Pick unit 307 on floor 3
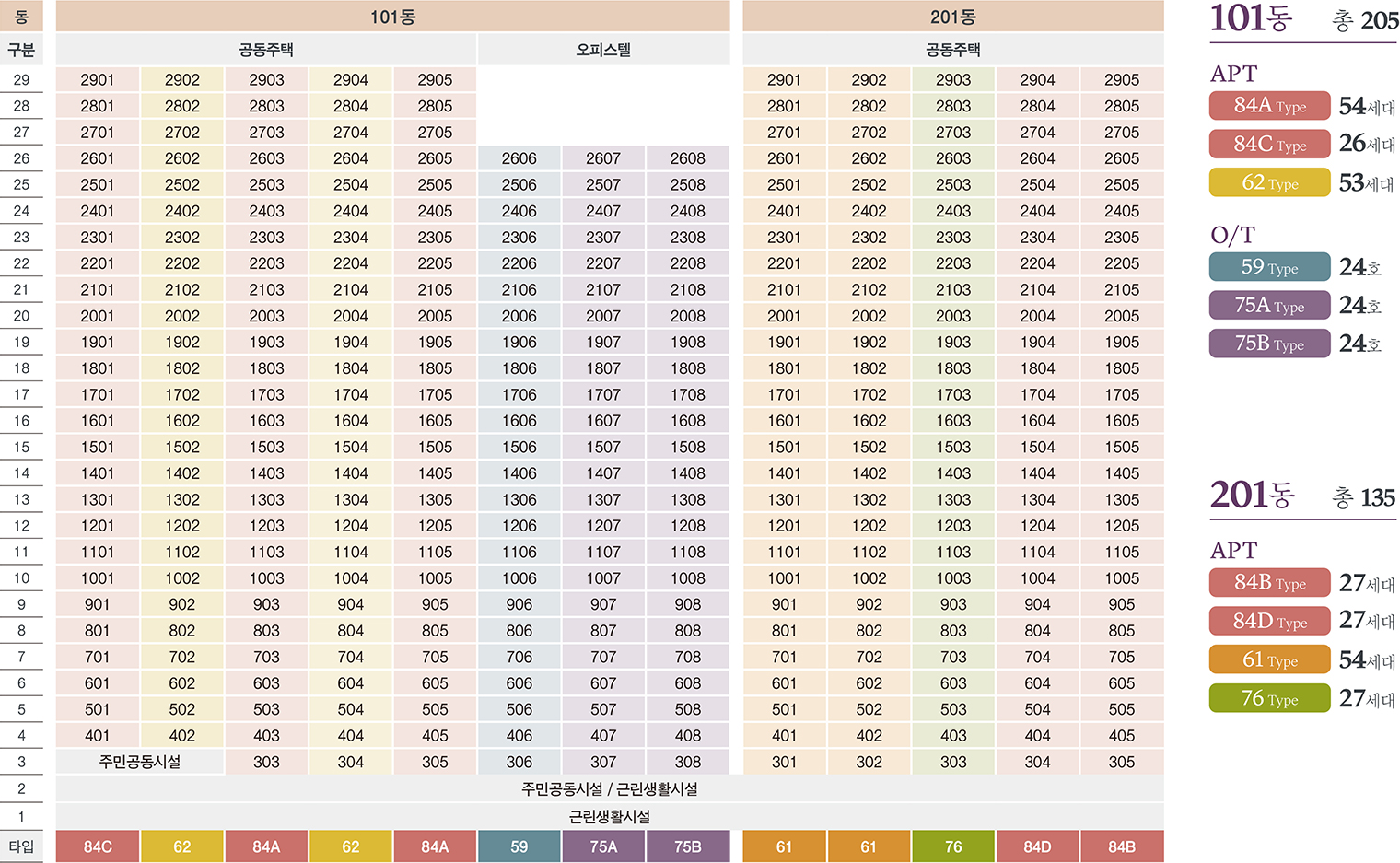The width and height of the screenshot is (1400, 863). (603, 762)
